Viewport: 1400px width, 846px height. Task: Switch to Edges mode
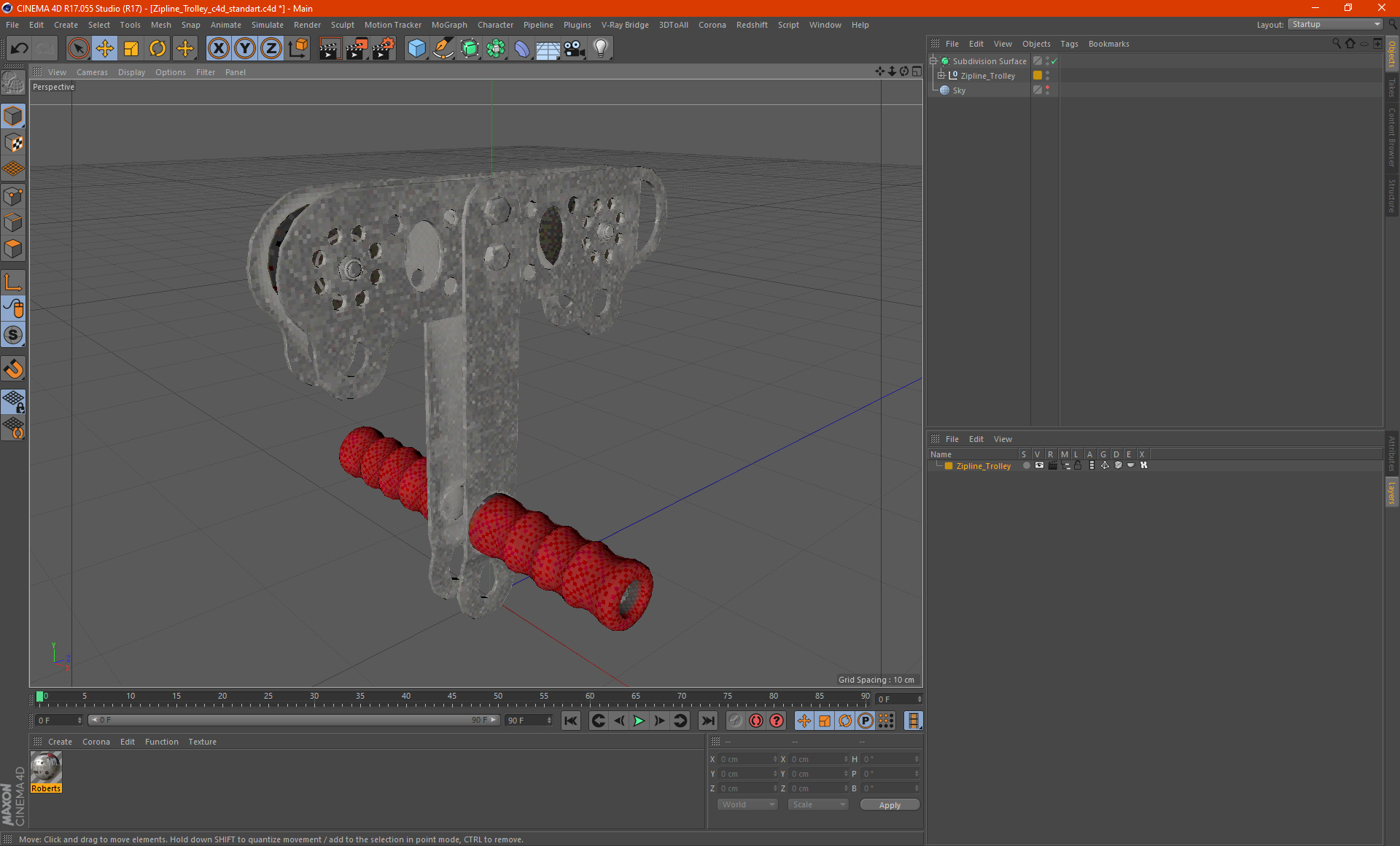pyautogui.click(x=13, y=222)
